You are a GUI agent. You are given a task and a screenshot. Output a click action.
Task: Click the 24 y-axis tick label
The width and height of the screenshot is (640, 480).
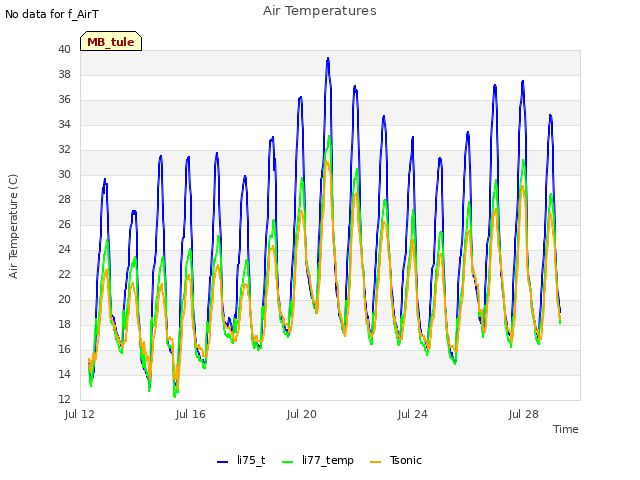(64, 249)
